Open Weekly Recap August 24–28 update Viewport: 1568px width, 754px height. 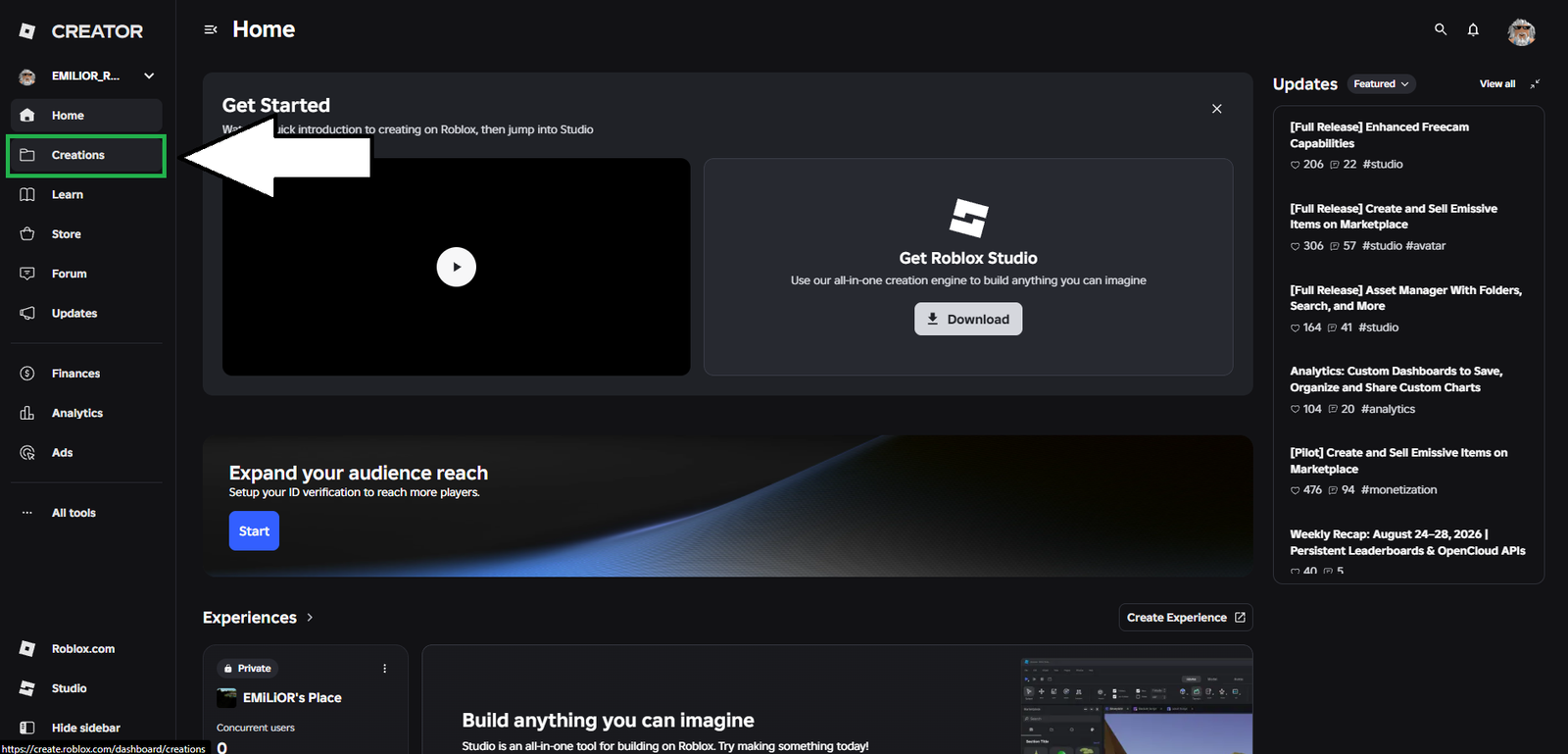[1407, 542]
